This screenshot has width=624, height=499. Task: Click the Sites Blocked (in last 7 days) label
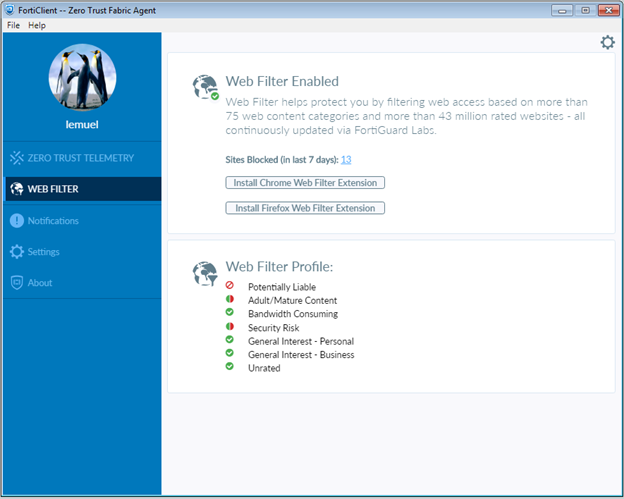282,160
